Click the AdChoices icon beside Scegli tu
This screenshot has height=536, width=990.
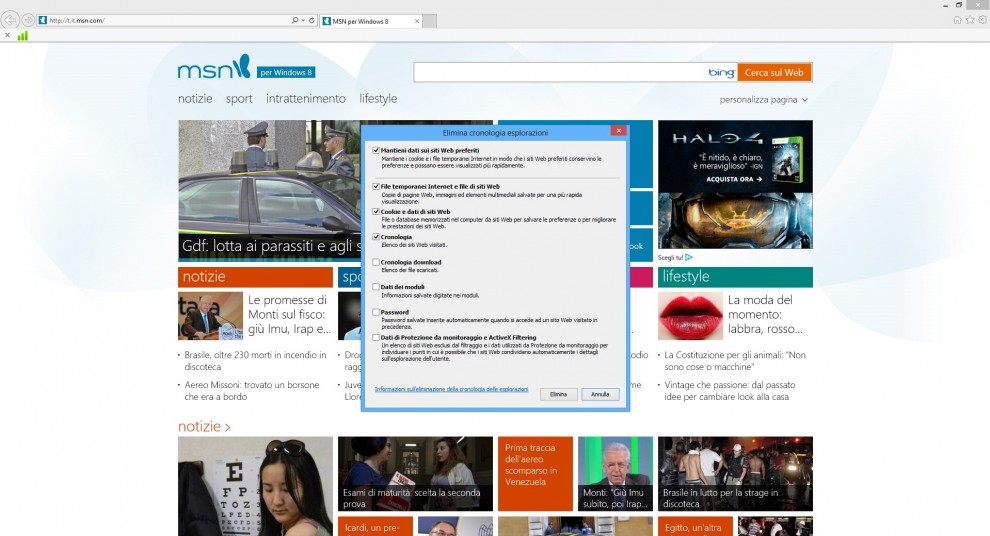coord(689,257)
